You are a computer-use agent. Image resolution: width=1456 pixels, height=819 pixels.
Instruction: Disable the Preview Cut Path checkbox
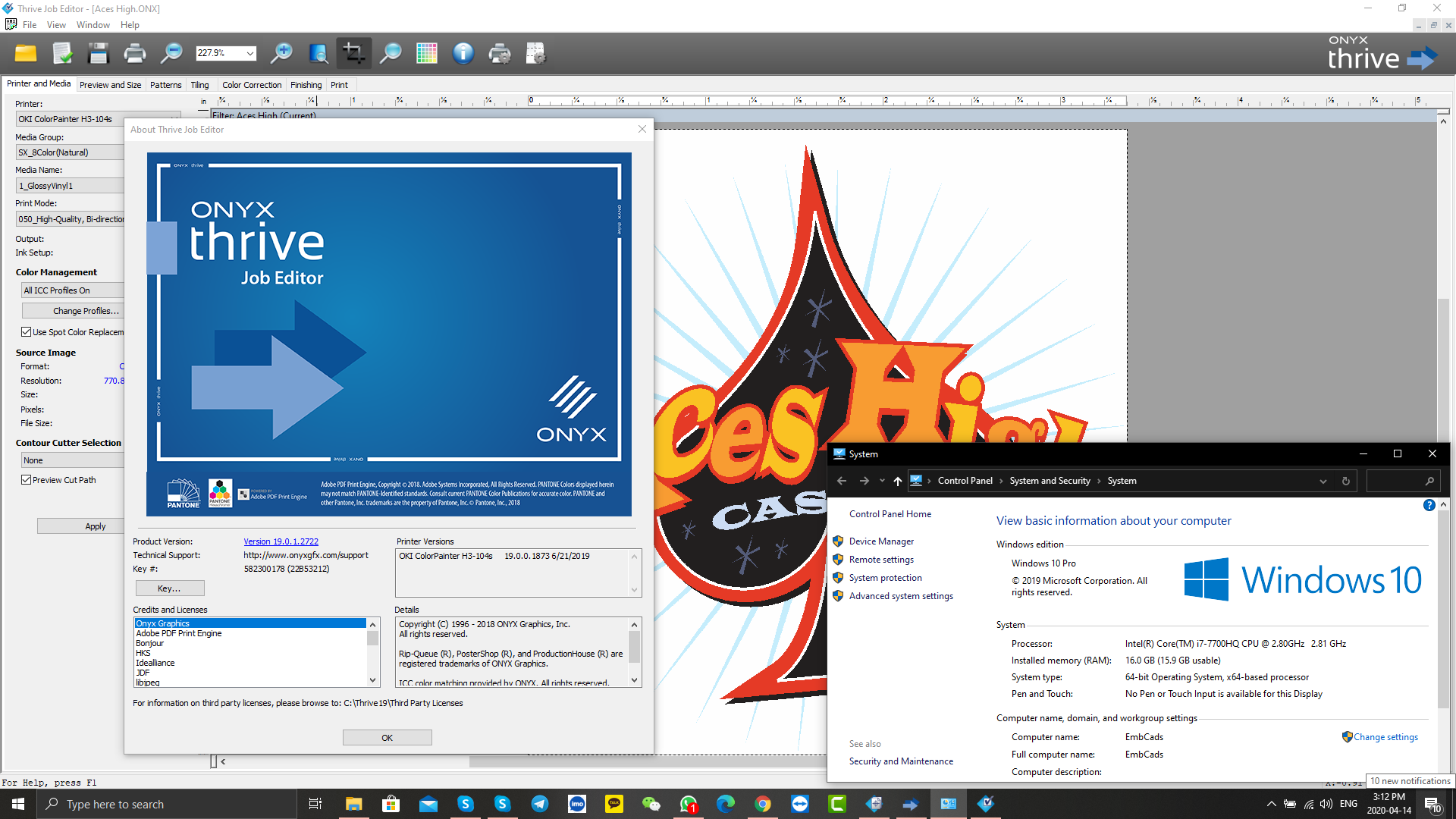click(26, 479)
